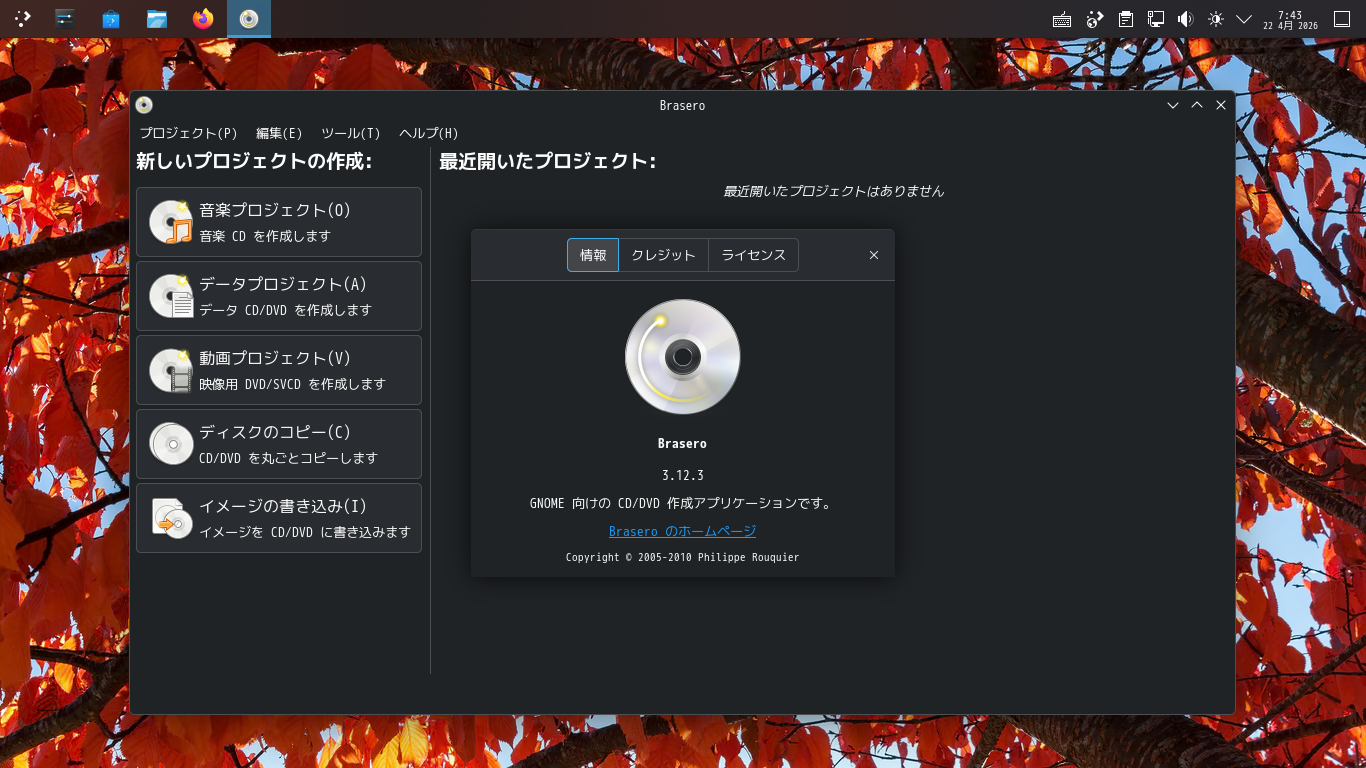The image size is (1366, 768).
Task: Click the copyright line for Philippe Rouquier
Action: pos(683,557)
